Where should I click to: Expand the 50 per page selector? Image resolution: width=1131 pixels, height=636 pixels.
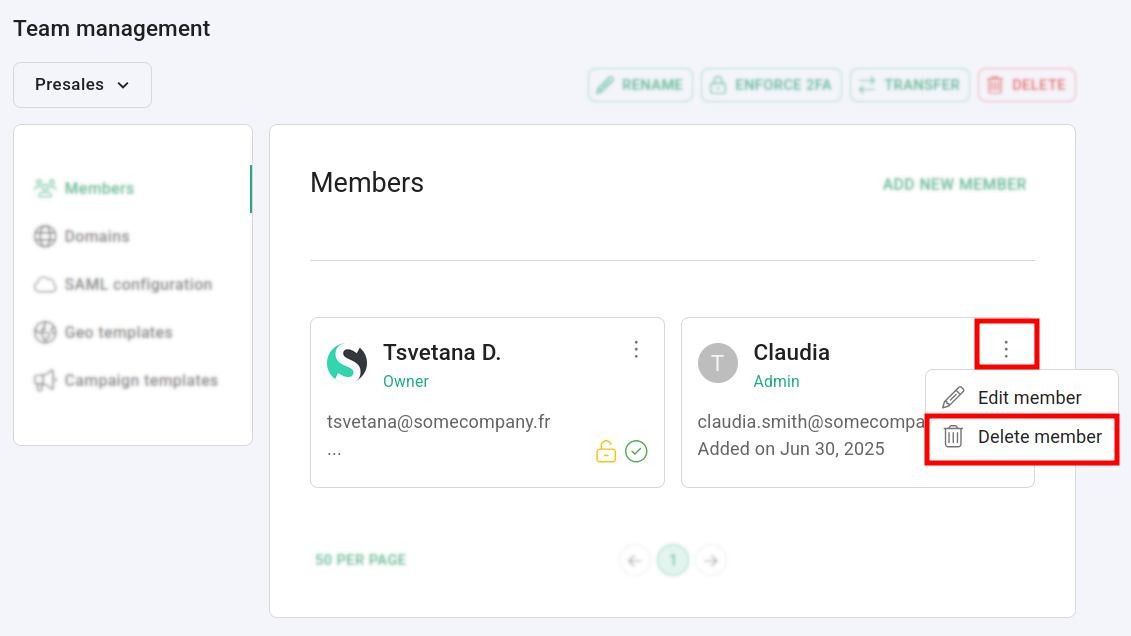coord(360,560)
